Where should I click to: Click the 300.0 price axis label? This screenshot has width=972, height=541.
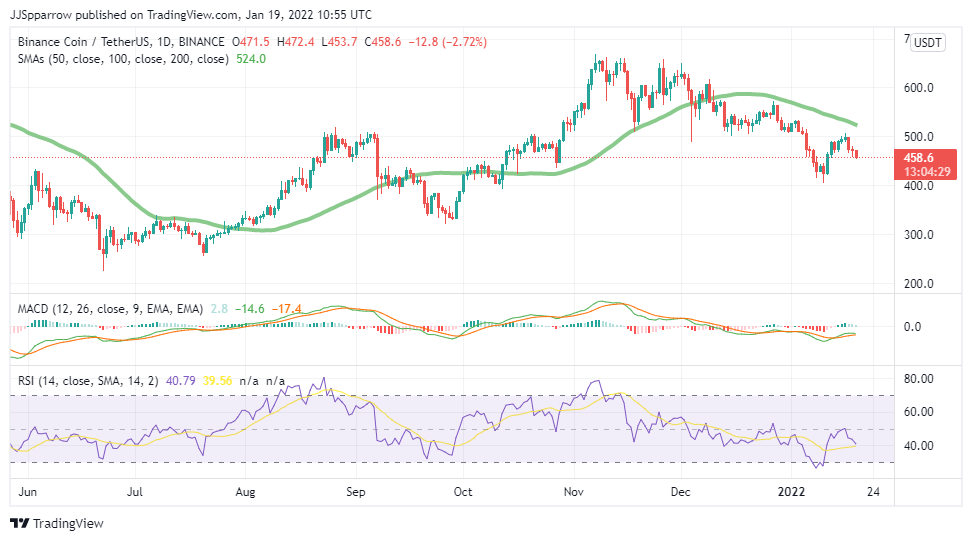(x=919, y=235)
